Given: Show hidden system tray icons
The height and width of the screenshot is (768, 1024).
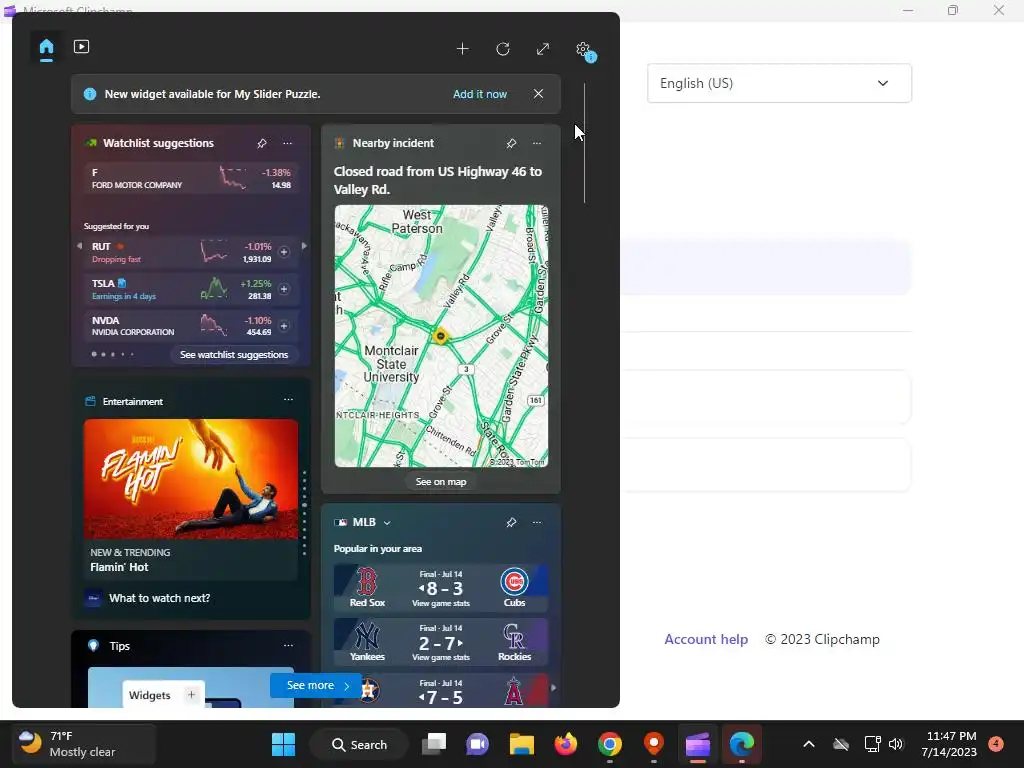Looking at the screenshot, I should click(808, 744).
